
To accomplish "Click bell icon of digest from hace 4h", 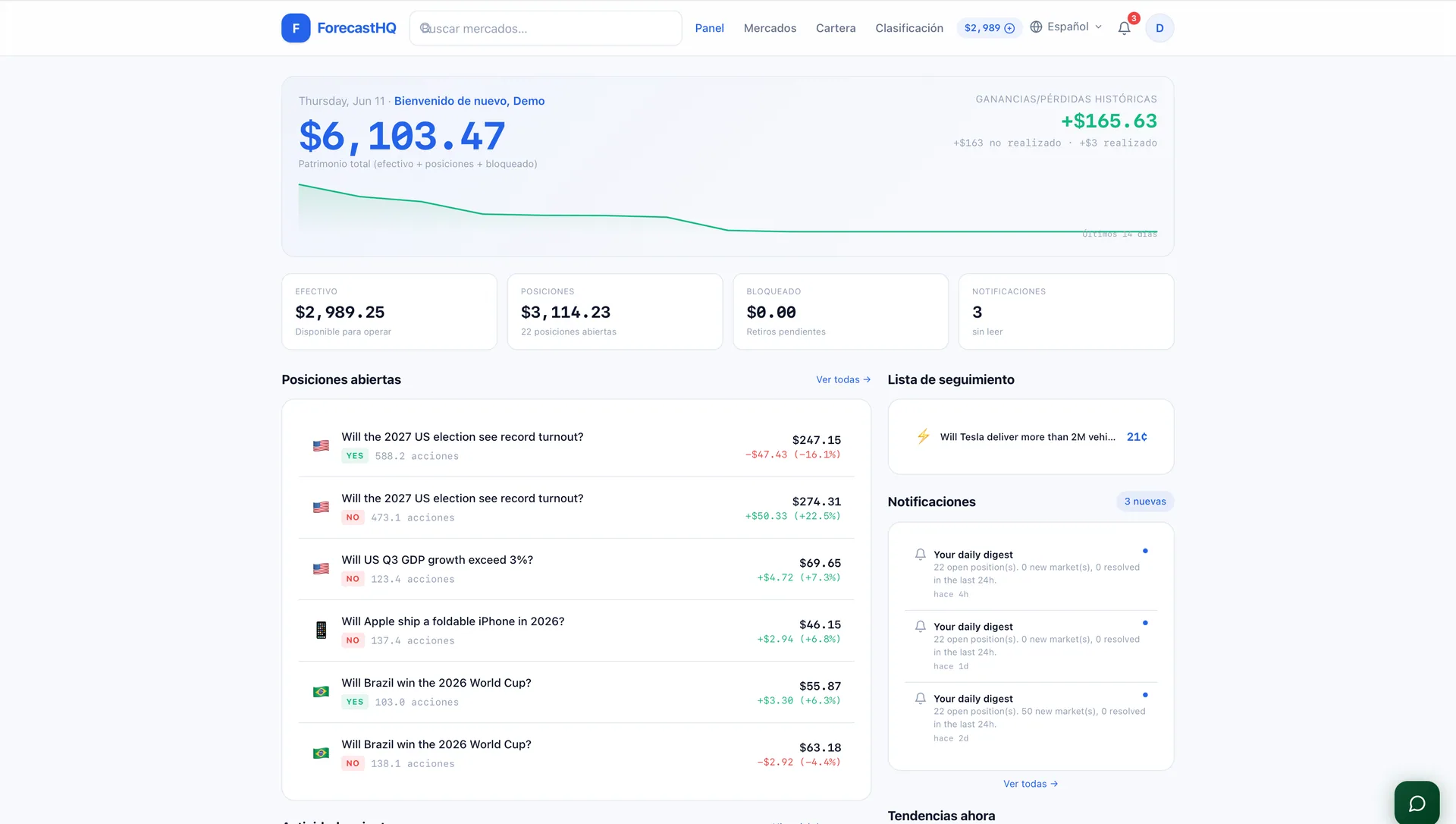I will coord(920,555).
